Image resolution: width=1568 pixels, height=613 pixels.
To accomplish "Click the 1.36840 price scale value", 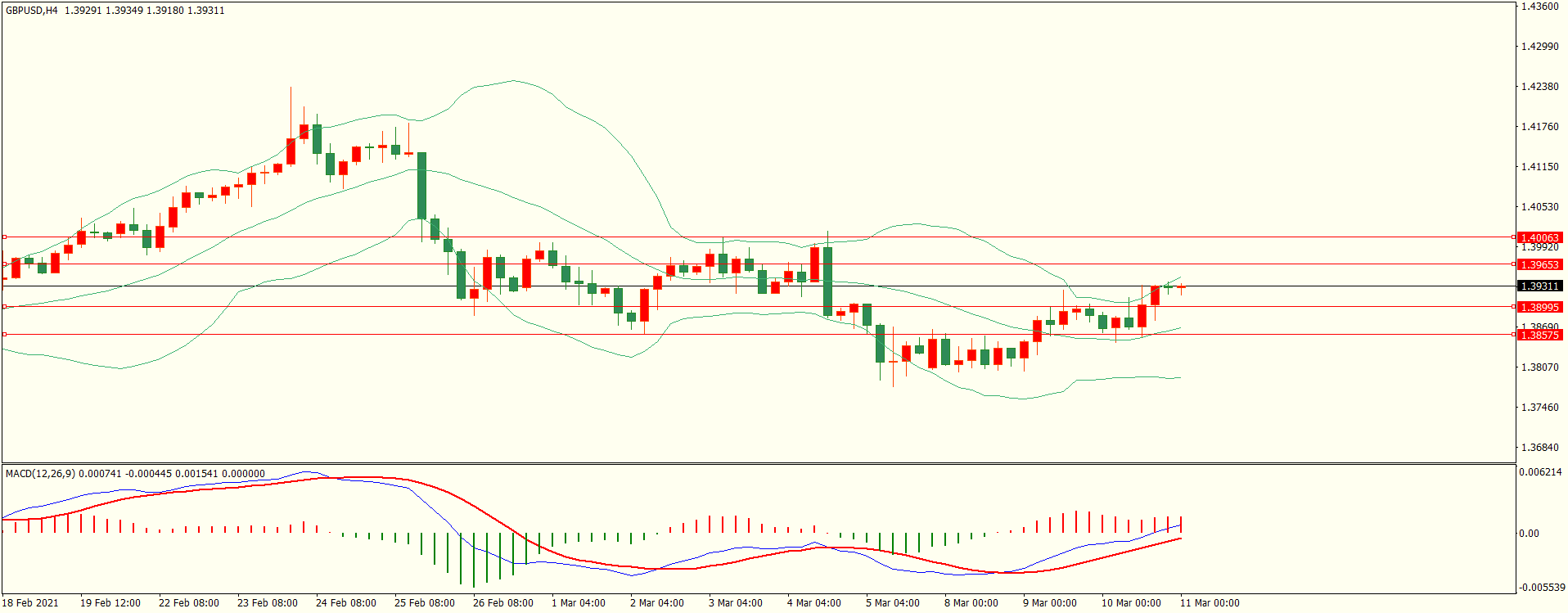I will [x=1539, y=448].
